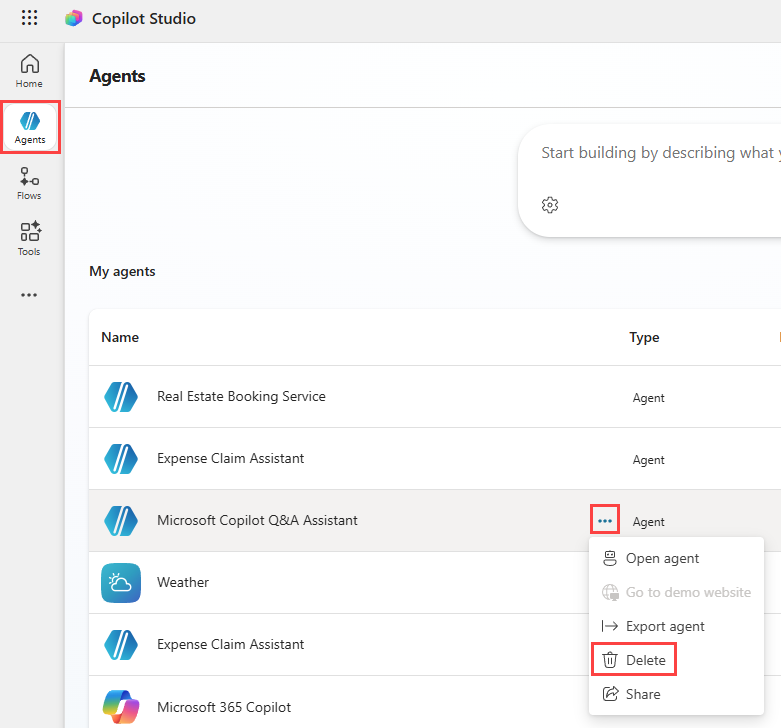The height and width of the screenshot is (728, 781).
Task: Sort agents by the Type column header
Action: coord(644,338)
